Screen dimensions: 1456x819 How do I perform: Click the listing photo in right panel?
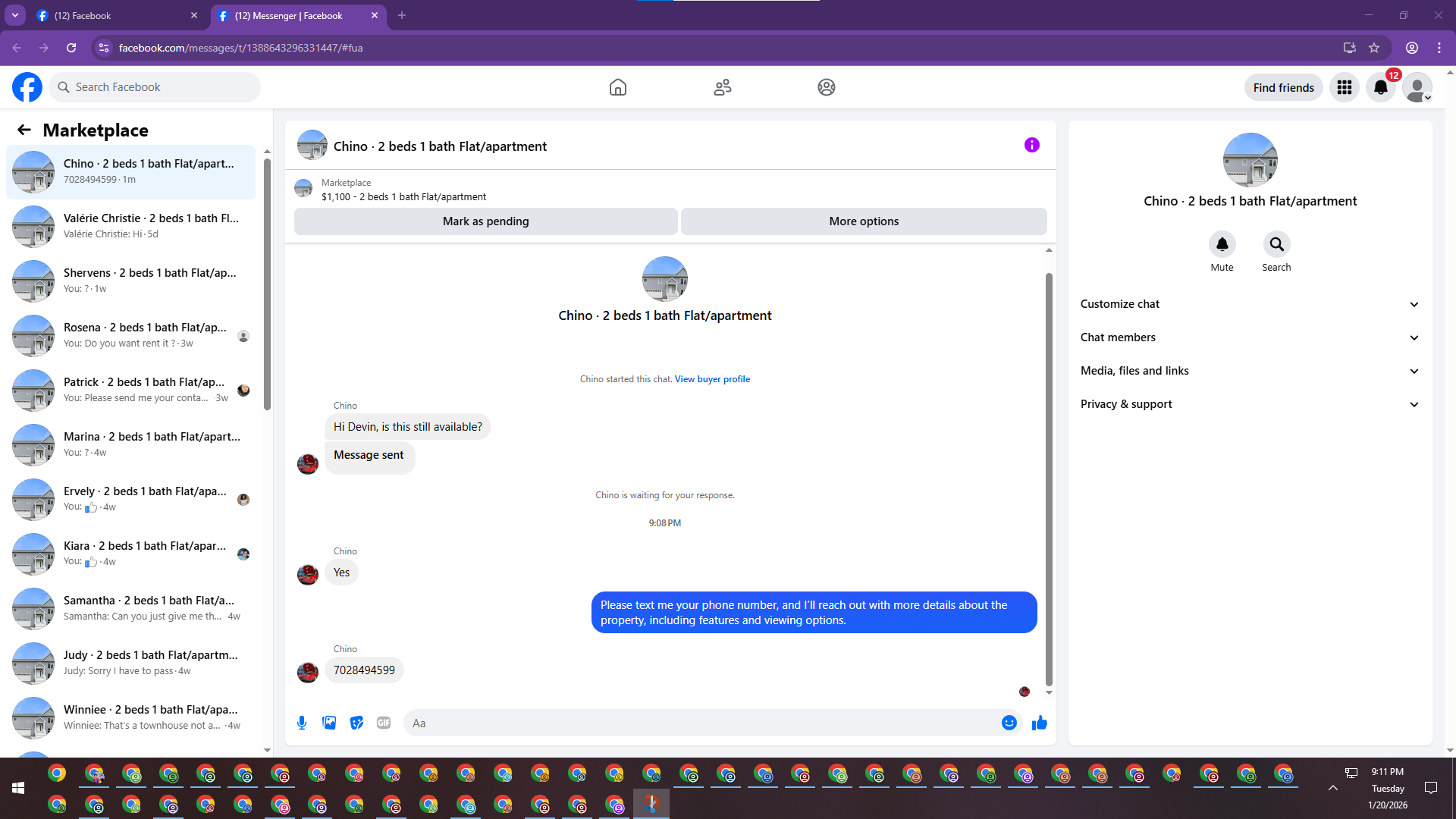click(1250, 160)
